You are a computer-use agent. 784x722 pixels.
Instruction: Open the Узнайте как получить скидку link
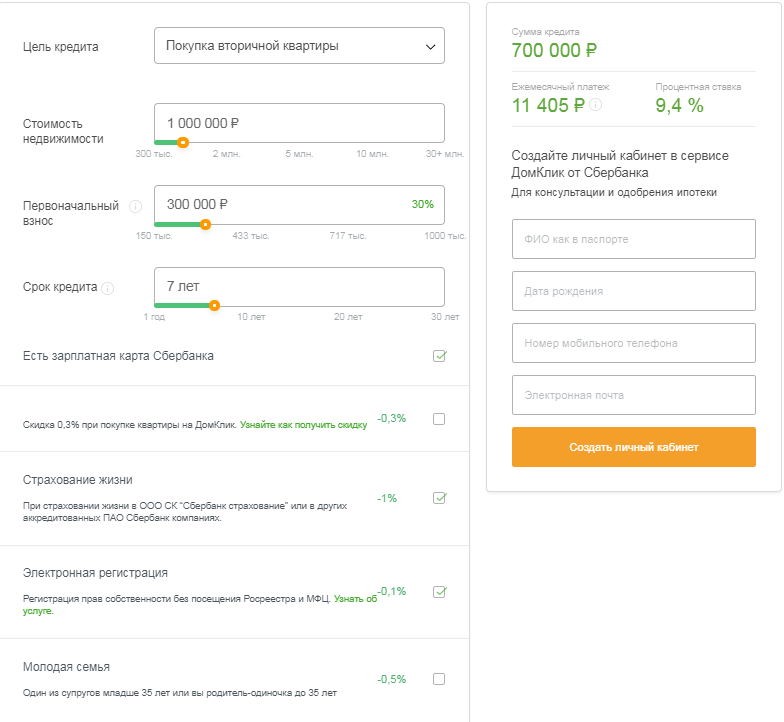(x=303, y=425)
